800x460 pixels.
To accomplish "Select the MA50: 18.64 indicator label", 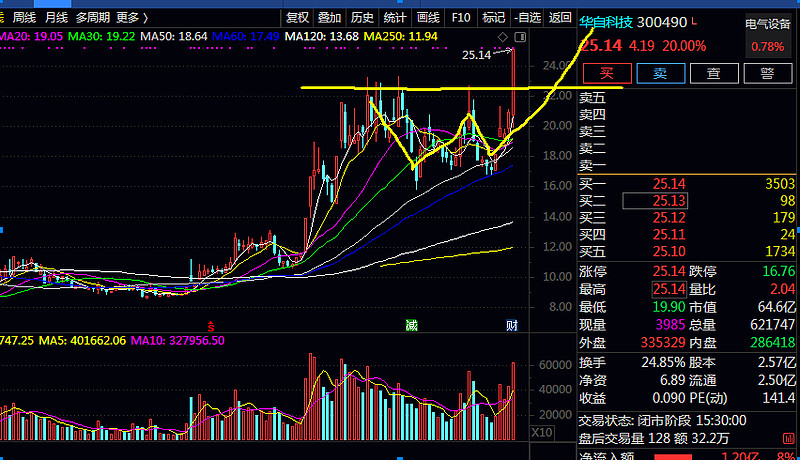I will 174,37.
